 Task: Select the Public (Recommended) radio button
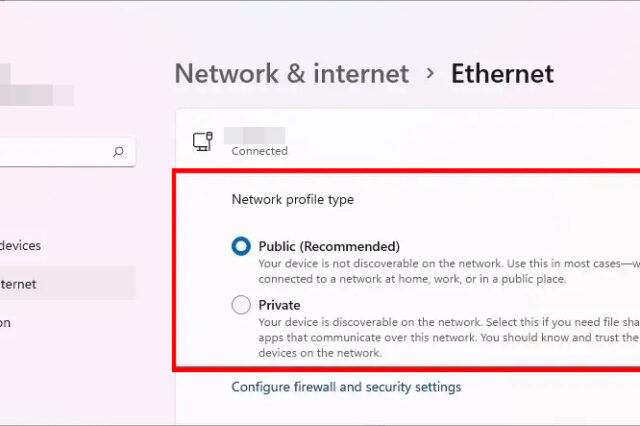pos(241,246)
